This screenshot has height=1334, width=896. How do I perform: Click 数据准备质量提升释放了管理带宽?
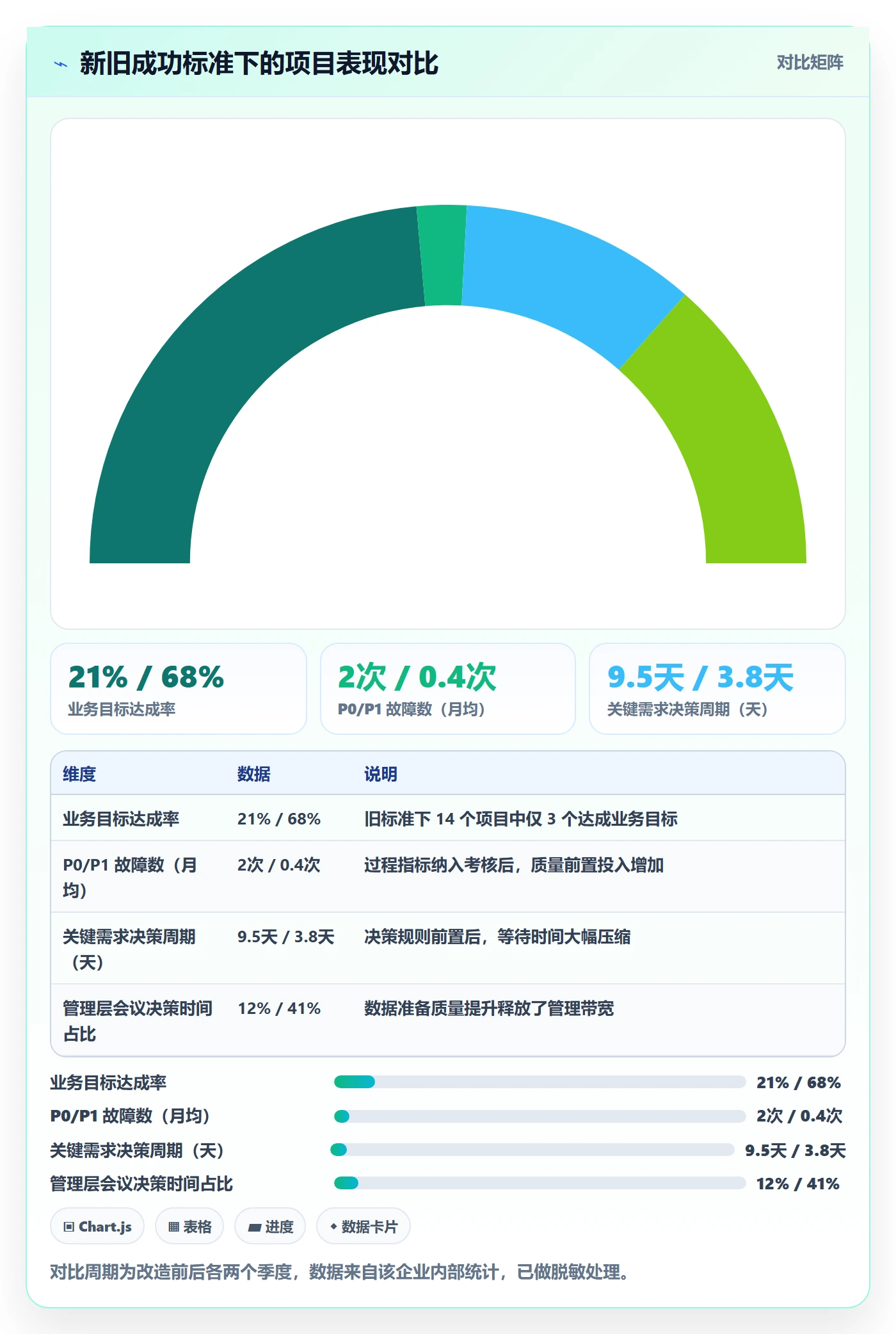click(489, 1008)
